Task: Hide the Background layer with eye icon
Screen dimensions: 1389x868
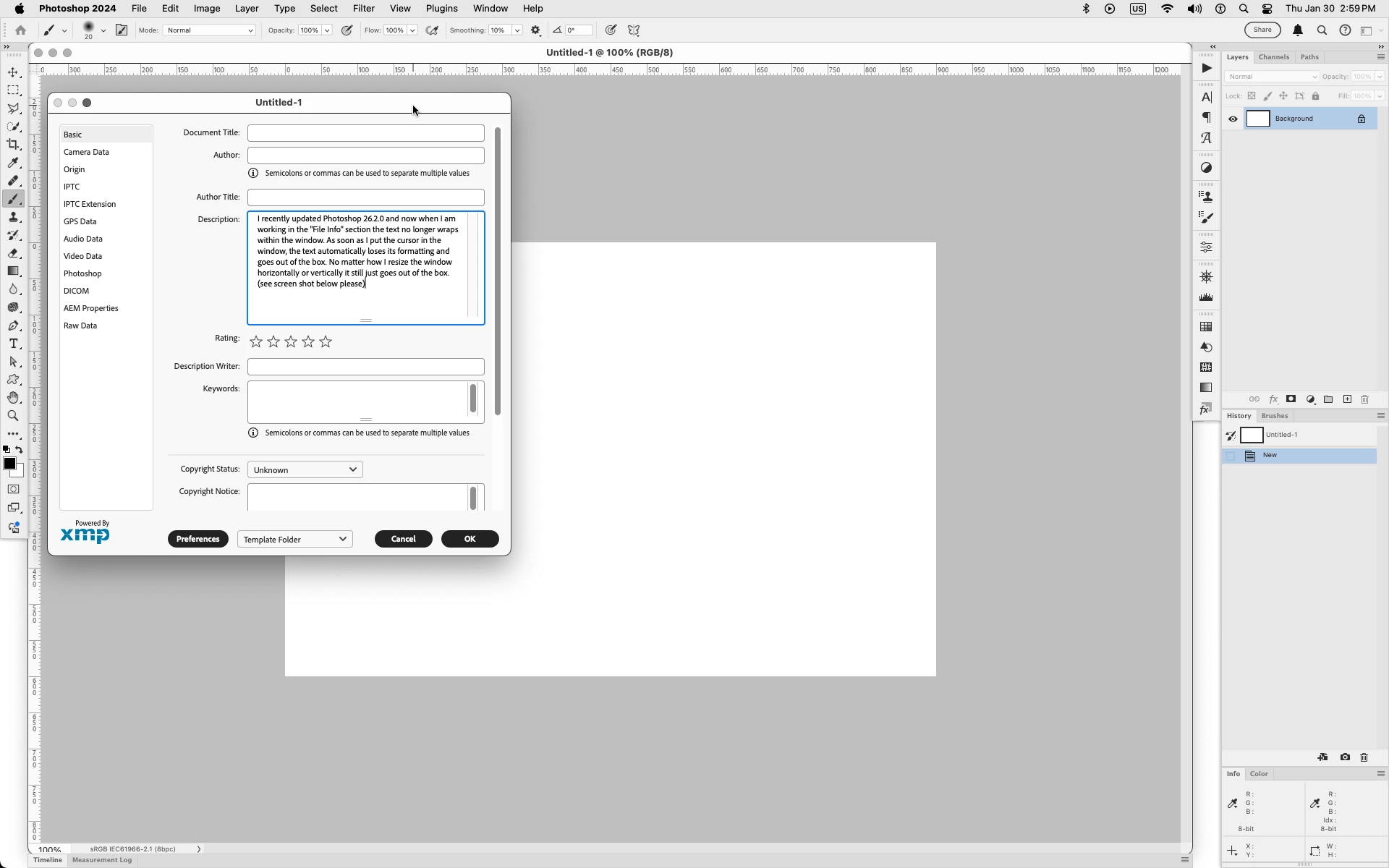Action: [x=1233, y=119]
